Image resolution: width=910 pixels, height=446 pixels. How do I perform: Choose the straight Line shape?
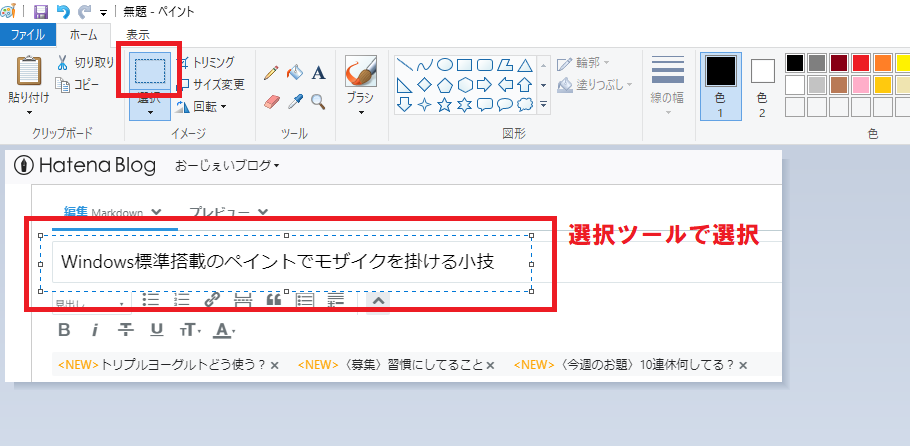click(405, 65)
